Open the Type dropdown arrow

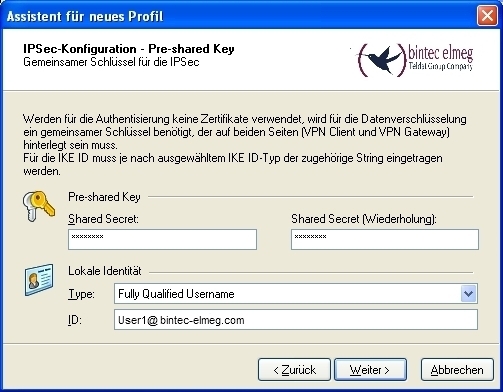pos(468,294)
